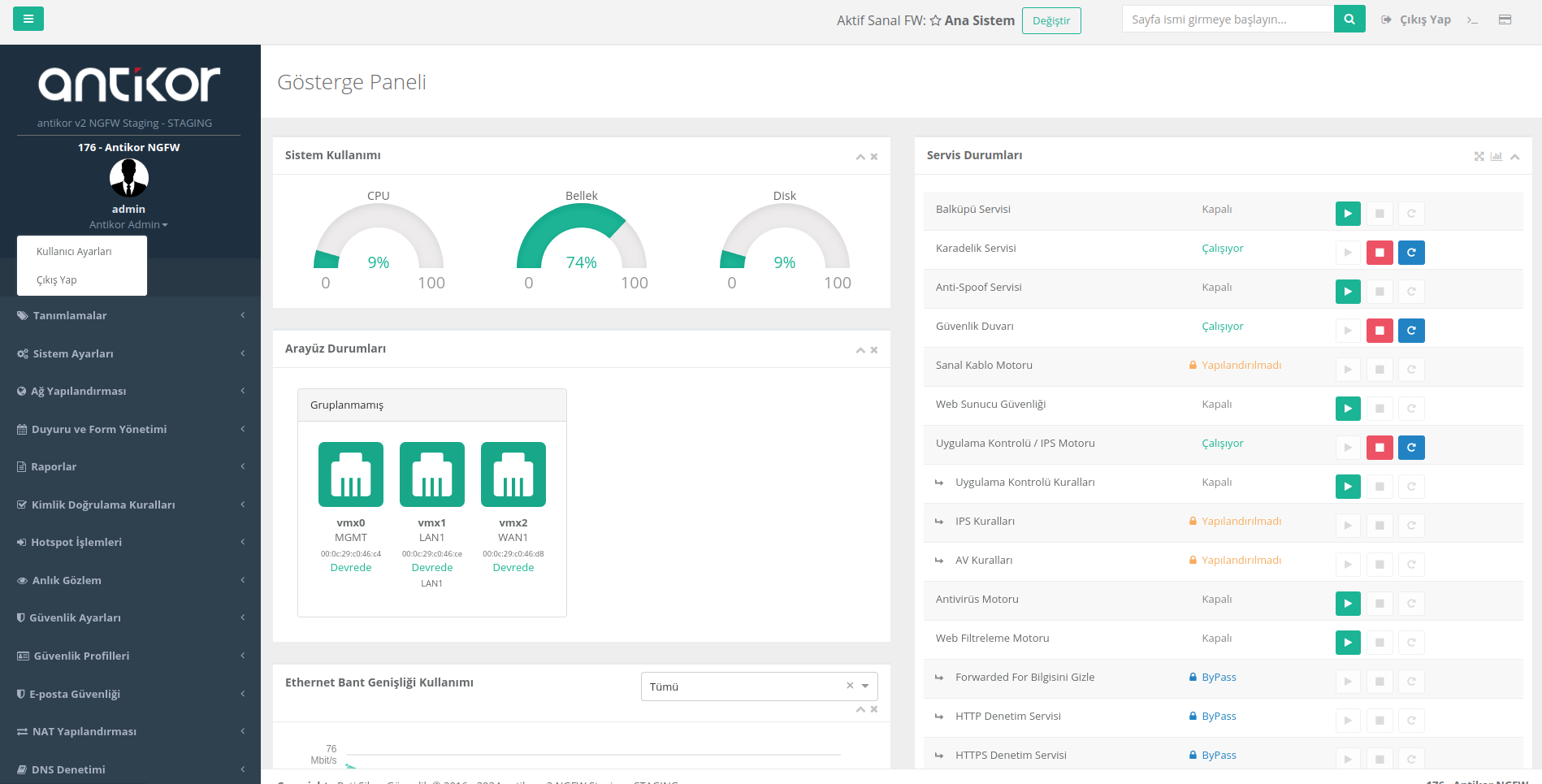Image resolution: width=1542 pixels, height=784 pixels.
Task: Click the vmx0 MGMT interface icon
Action: click(351, 474)
